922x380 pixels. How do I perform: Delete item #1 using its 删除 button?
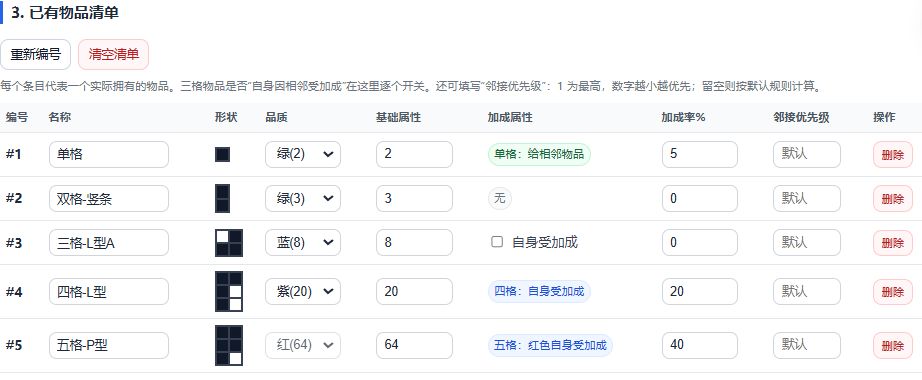click(893, 155)
